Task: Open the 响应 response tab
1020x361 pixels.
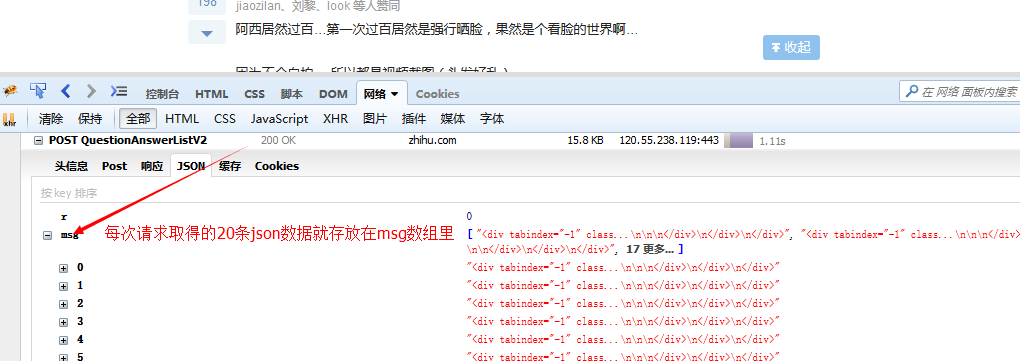Action: pyautogui.click(x=152, y=166)
